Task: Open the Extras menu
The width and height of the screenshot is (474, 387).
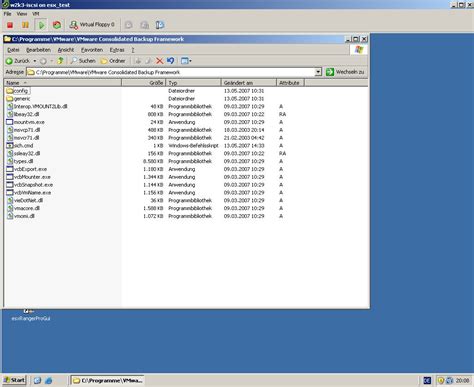Action: click(117, 50)
